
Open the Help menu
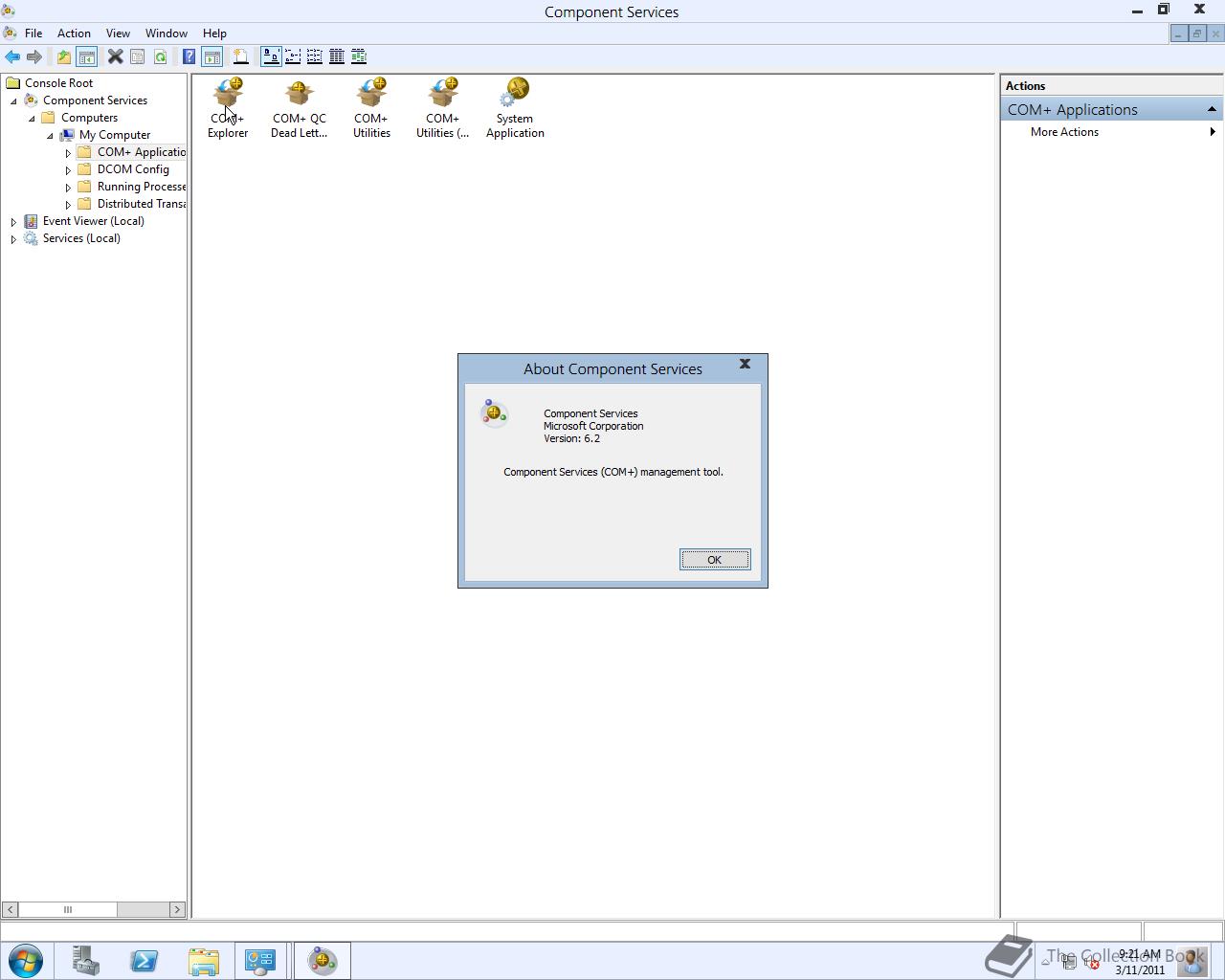(x=214, y=33)
